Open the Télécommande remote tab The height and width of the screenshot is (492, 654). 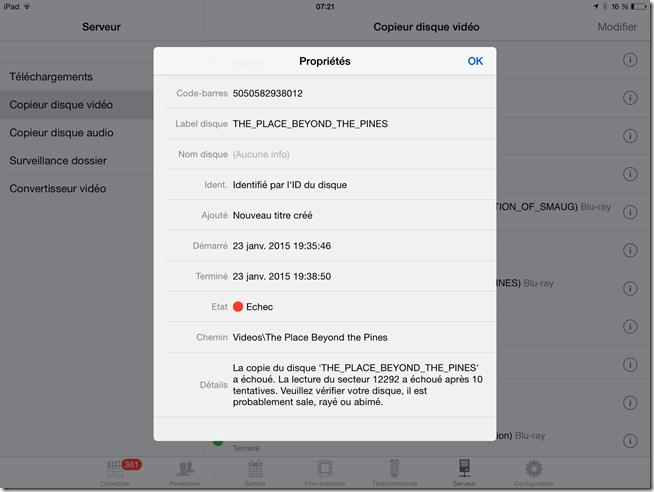click(395, 473)
